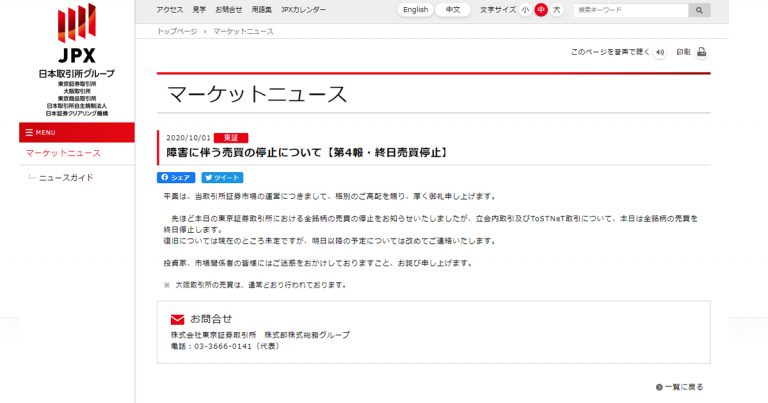Open the アクセス top menu item
Screen dimensions: 768x403
click(x=169, y=10)
